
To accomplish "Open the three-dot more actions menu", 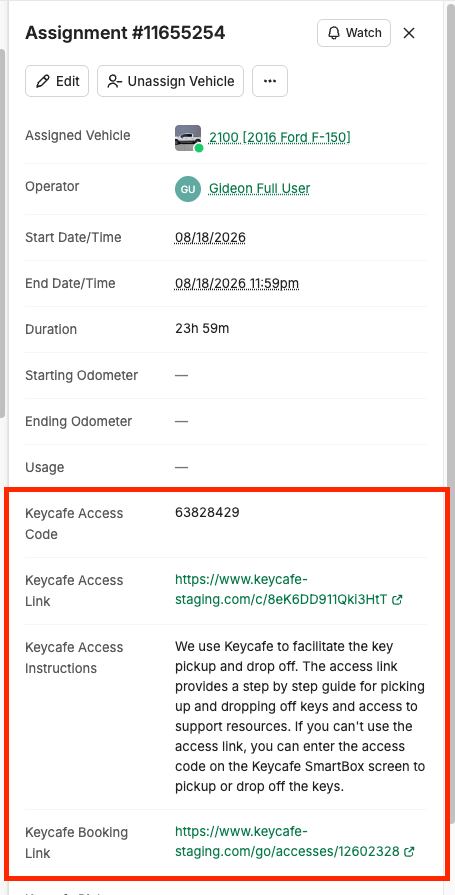I will click(269, 81).
